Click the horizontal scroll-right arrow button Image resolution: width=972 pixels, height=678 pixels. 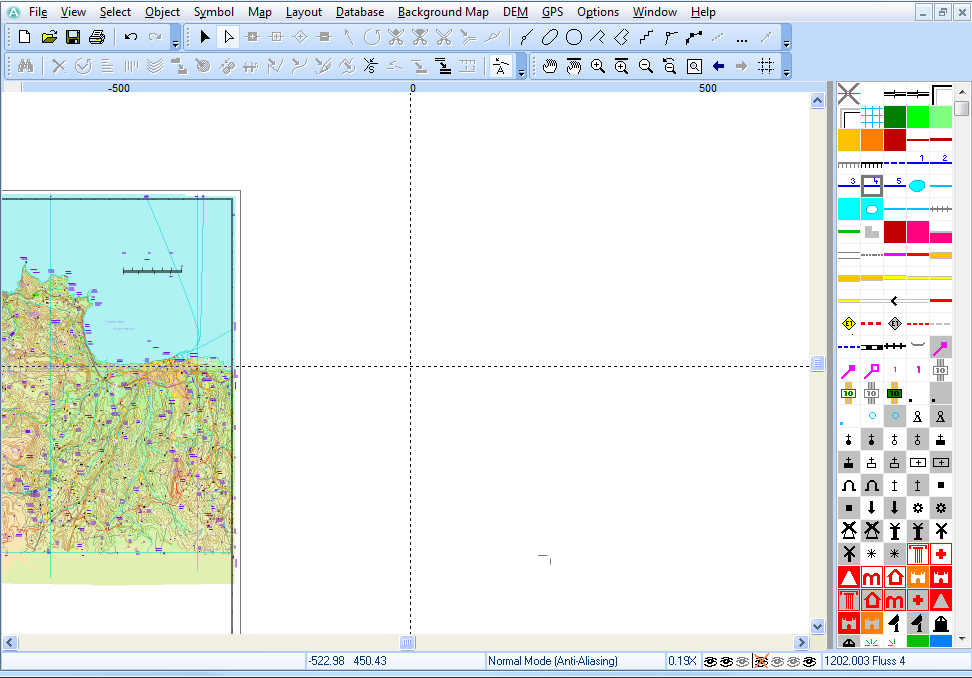[802, 642]
